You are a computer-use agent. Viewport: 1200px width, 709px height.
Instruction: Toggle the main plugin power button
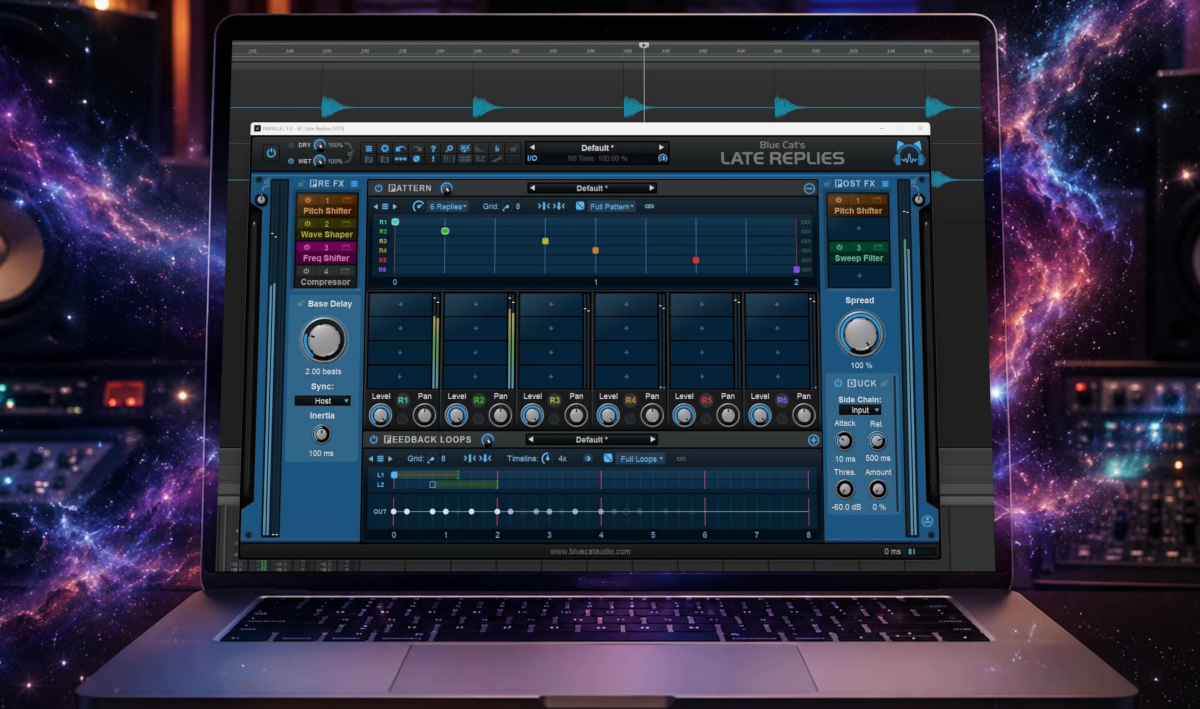point(271,153)
